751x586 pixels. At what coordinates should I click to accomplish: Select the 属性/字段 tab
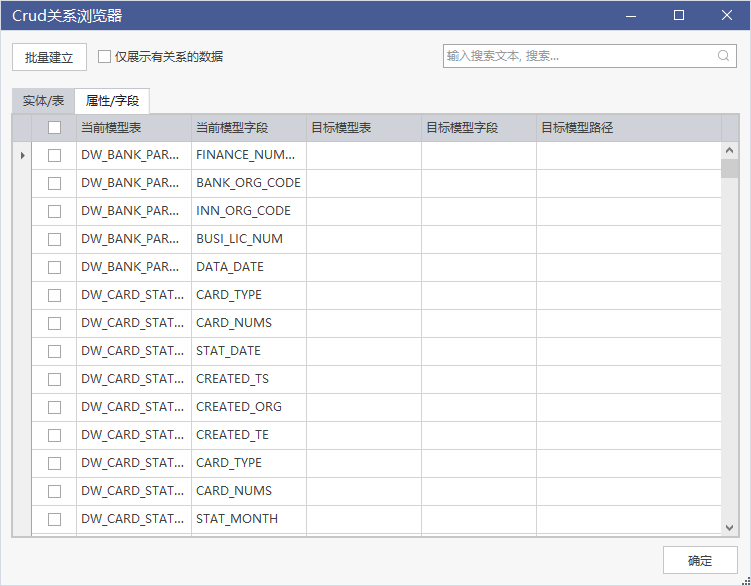pos(112,101)
